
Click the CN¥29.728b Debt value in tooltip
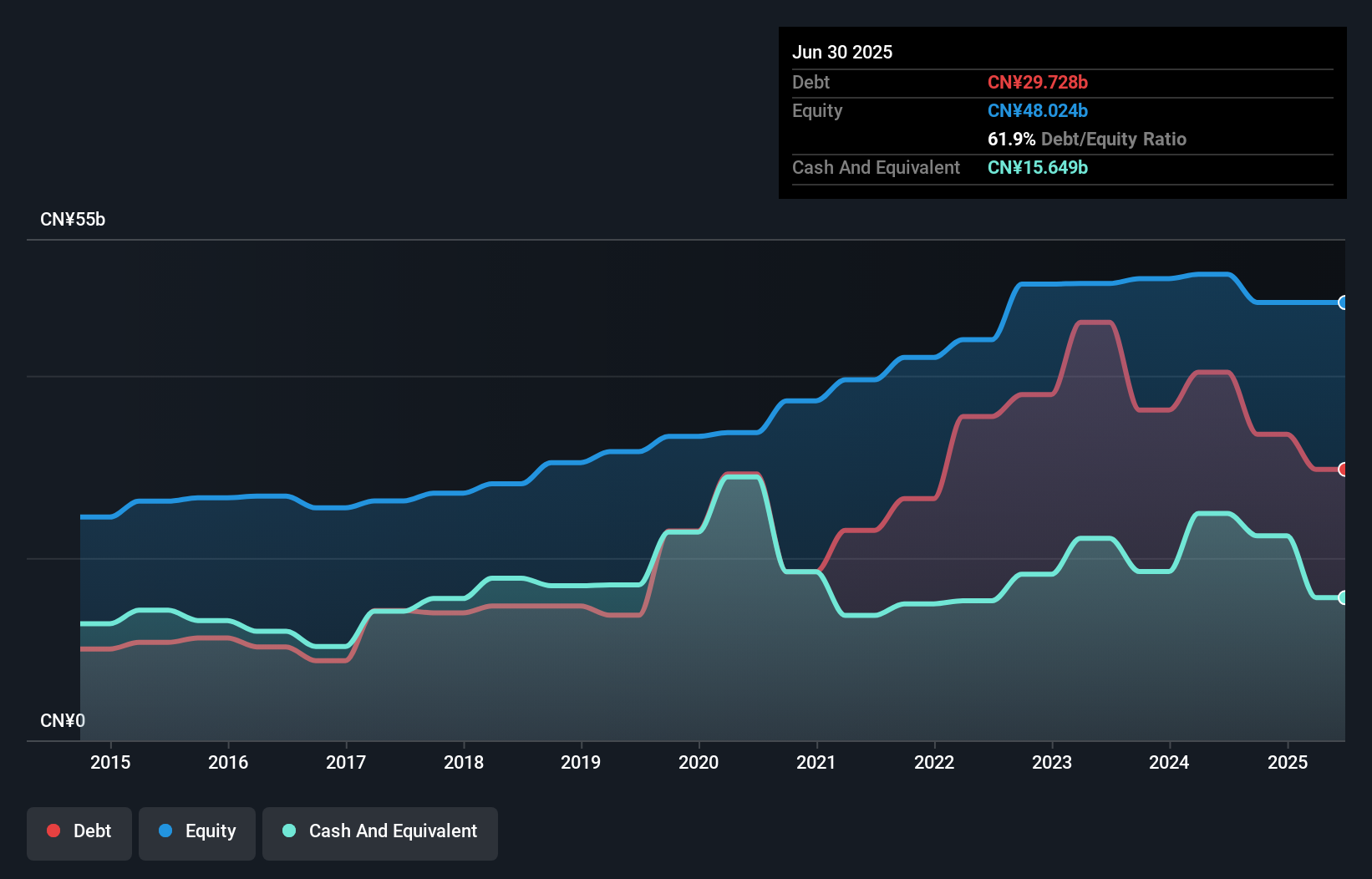[1038, 82]
